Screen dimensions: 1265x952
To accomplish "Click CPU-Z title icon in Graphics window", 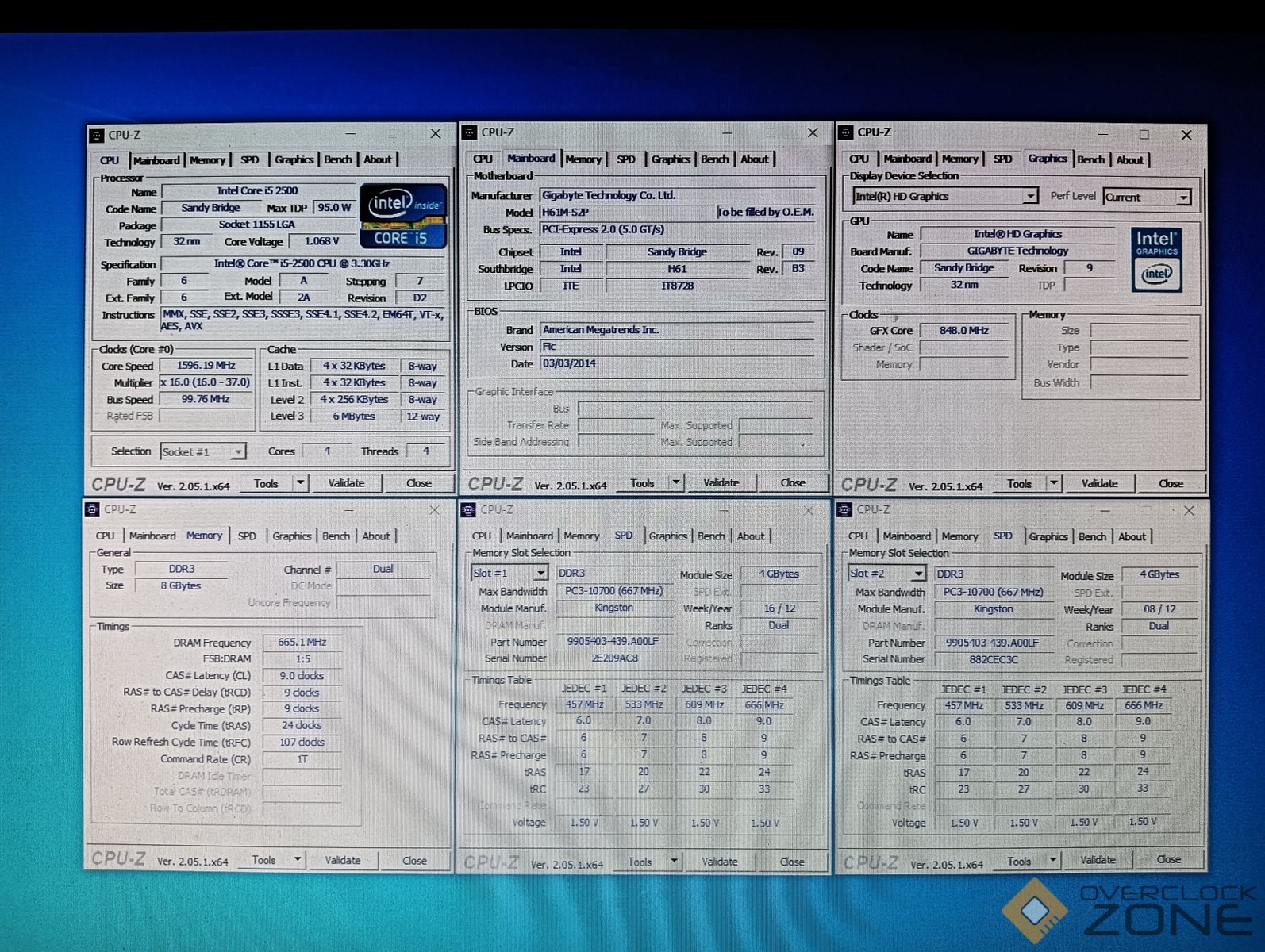I will click(846, 132).
